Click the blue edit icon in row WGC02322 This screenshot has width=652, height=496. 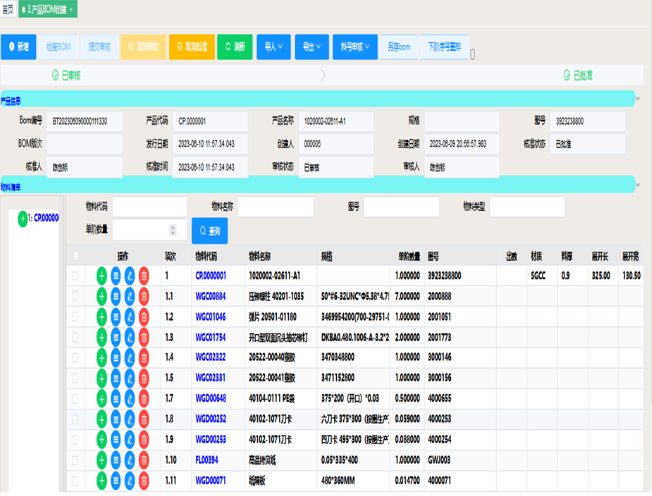click(x=130, y=357)
